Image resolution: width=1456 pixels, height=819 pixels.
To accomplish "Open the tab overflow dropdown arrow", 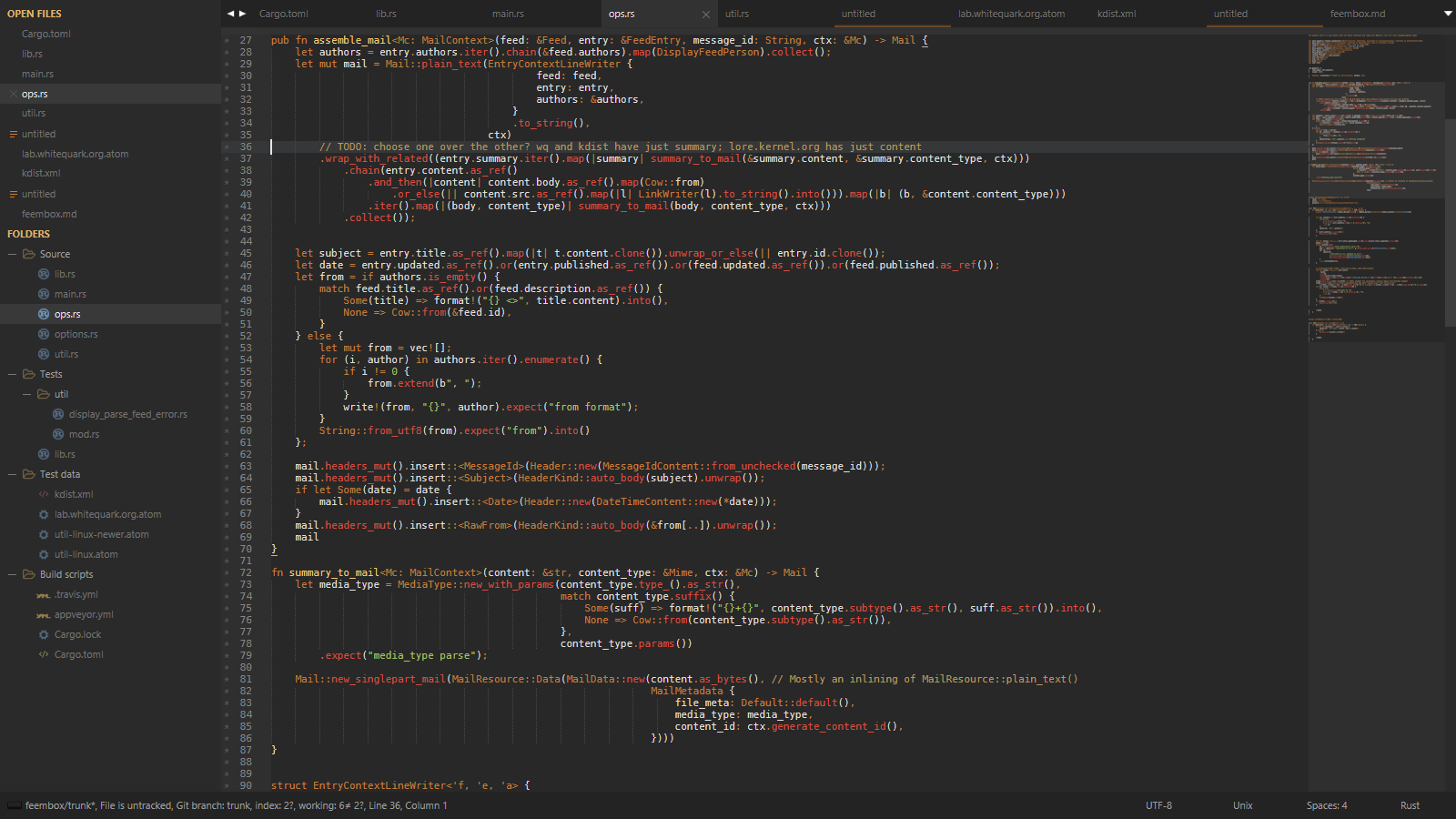I will pos(1448,14).
